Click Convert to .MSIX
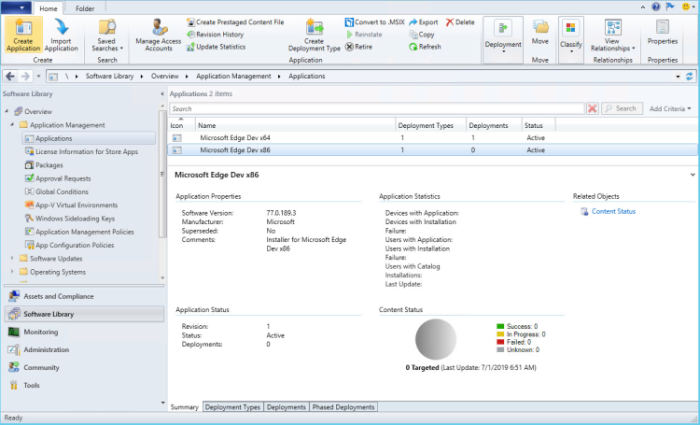The width and height of the screenshot is (700, 425). [375, 22]
